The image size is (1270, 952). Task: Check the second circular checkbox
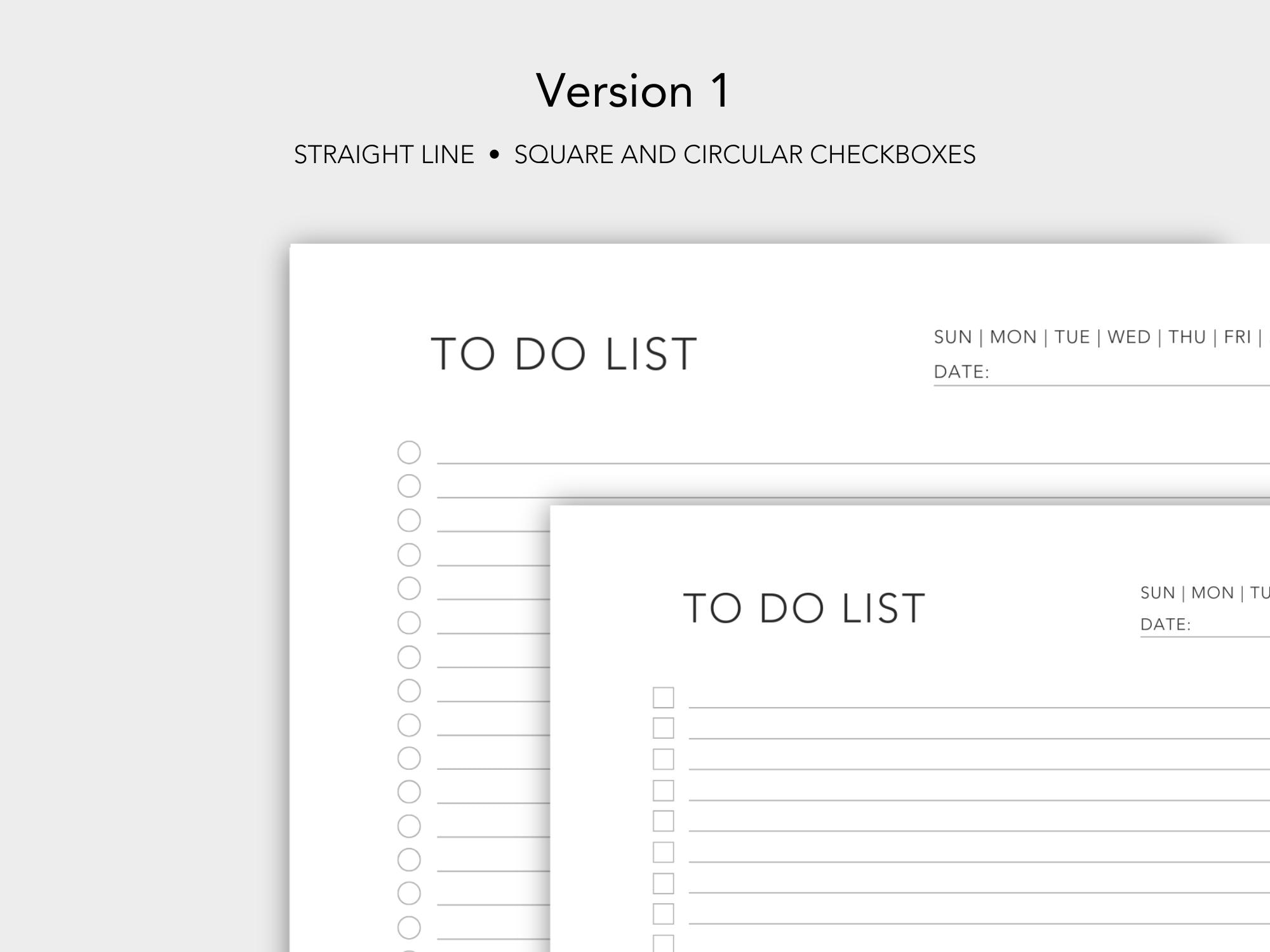409,486
